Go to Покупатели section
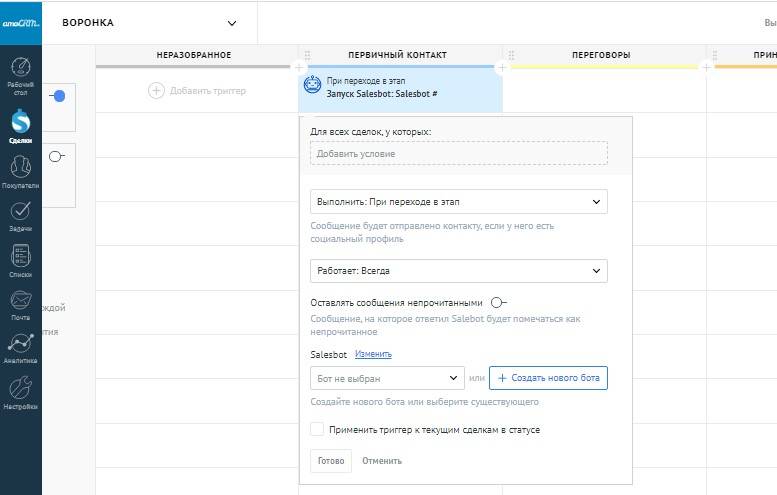Image resolution: width=777 pixels, height=495 pixels. [x=20, y=170]
